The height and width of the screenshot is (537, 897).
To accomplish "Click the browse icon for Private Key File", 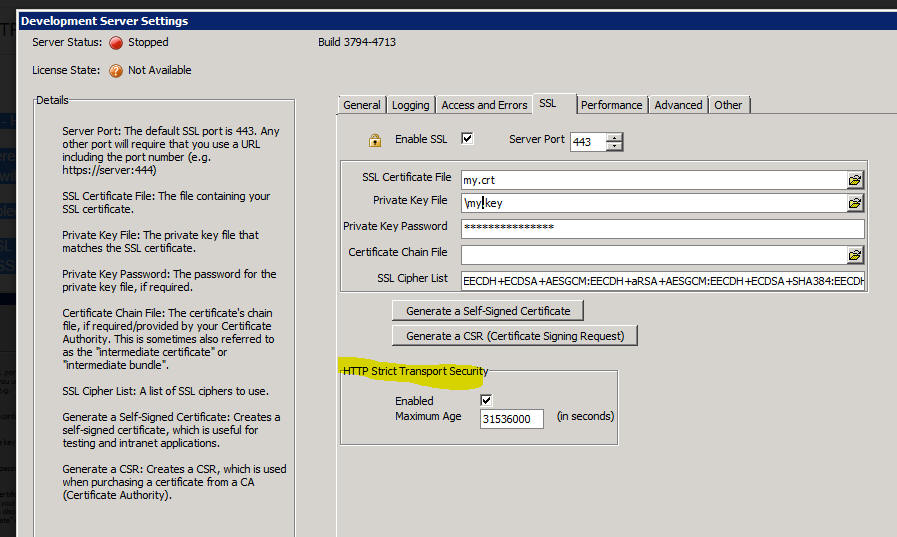I will coord(855,203).
